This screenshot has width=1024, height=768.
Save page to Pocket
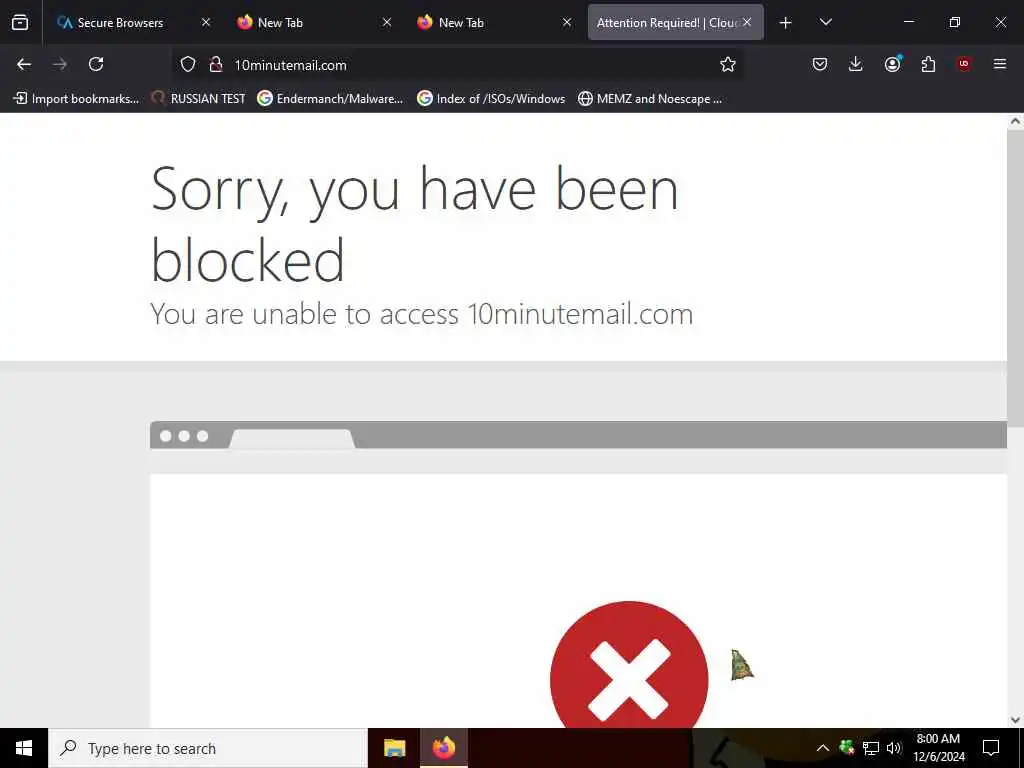point(820,64)
